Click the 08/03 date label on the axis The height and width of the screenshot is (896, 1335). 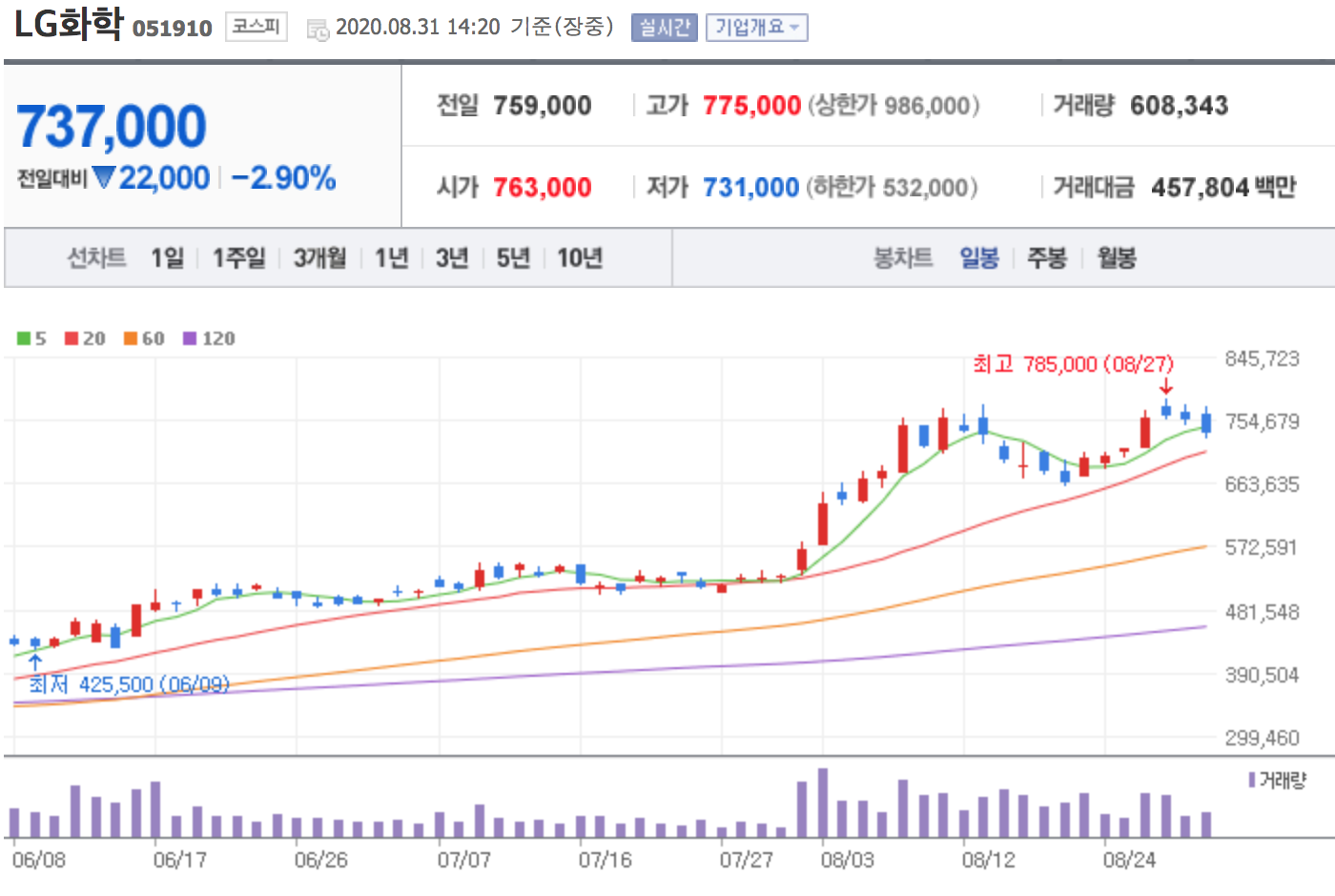click(x=848, y=860)
